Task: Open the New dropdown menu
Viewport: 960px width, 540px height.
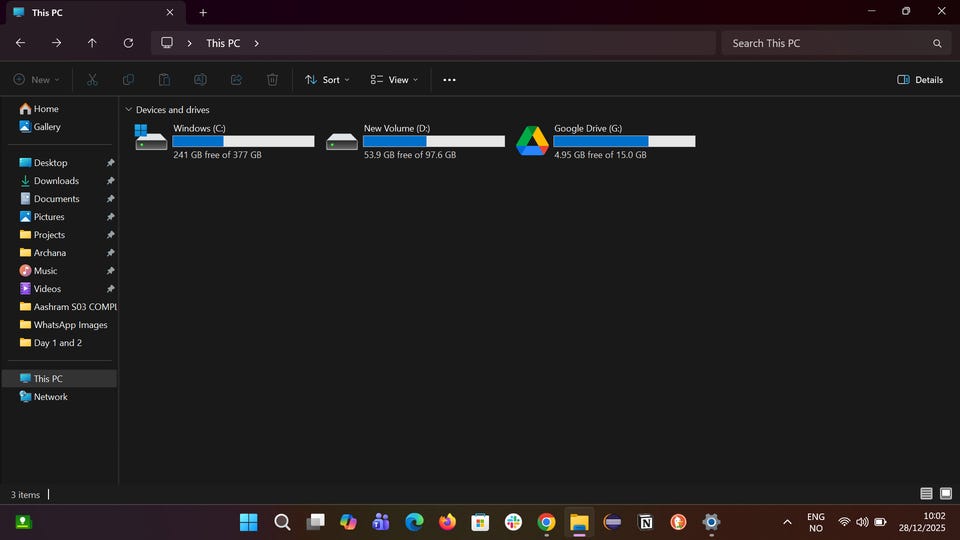Action: 37,80
